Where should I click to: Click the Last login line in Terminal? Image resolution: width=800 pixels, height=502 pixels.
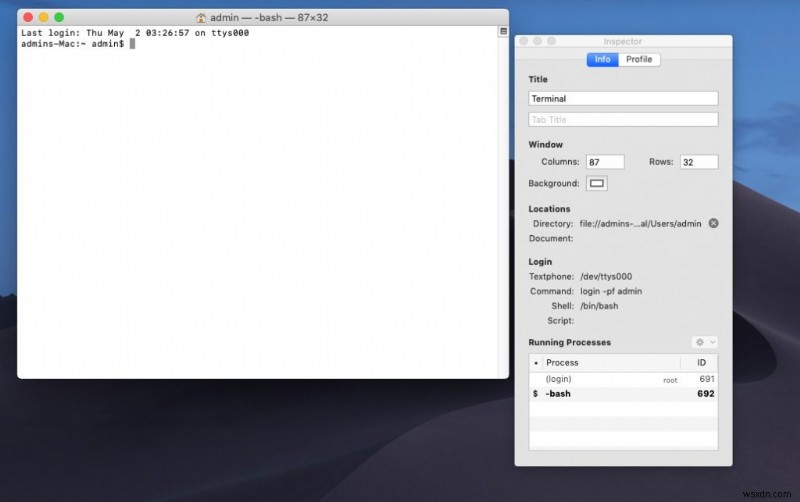135,33
